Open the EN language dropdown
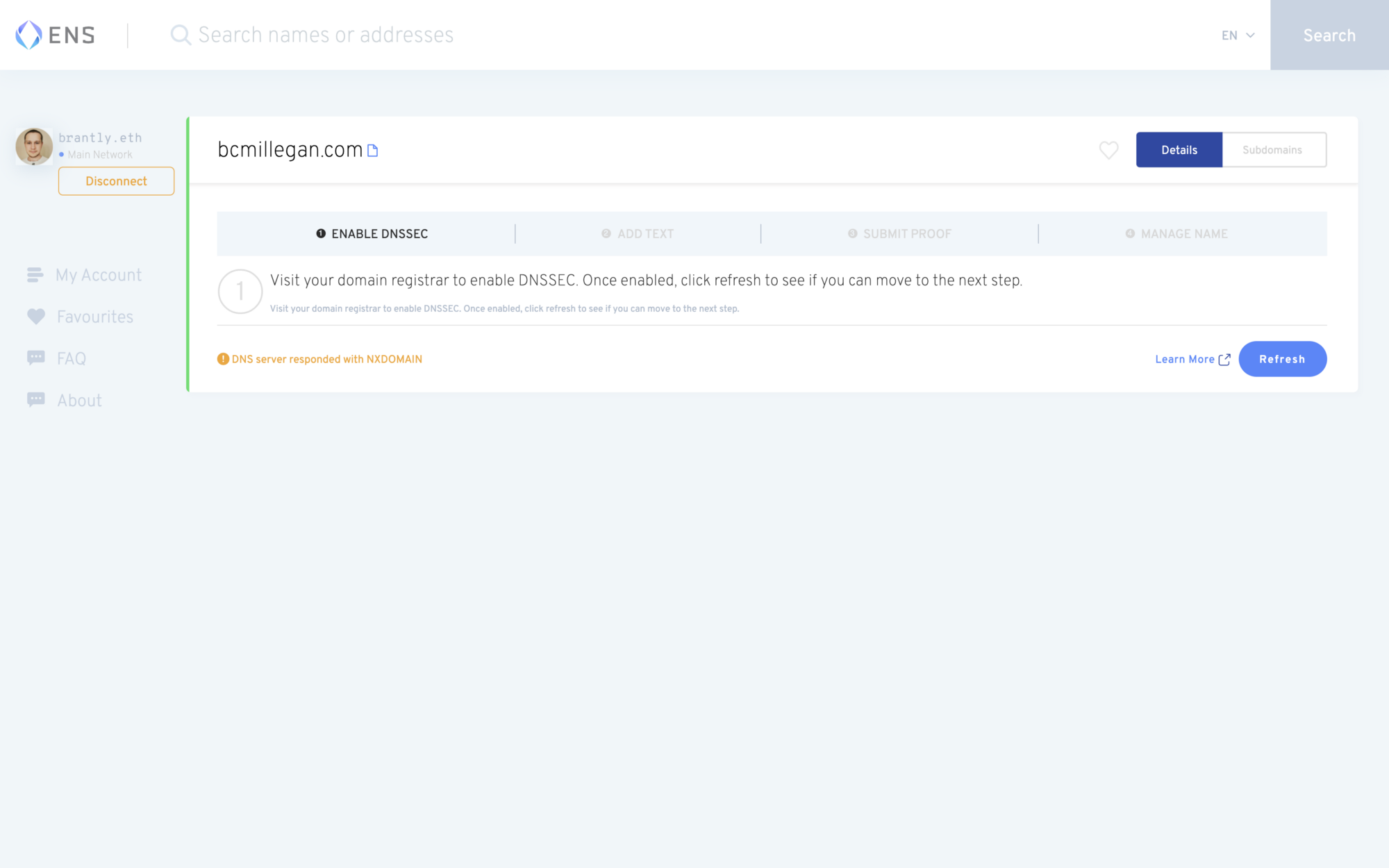This screenshot has width=1389, height=868. point(1238,35)
